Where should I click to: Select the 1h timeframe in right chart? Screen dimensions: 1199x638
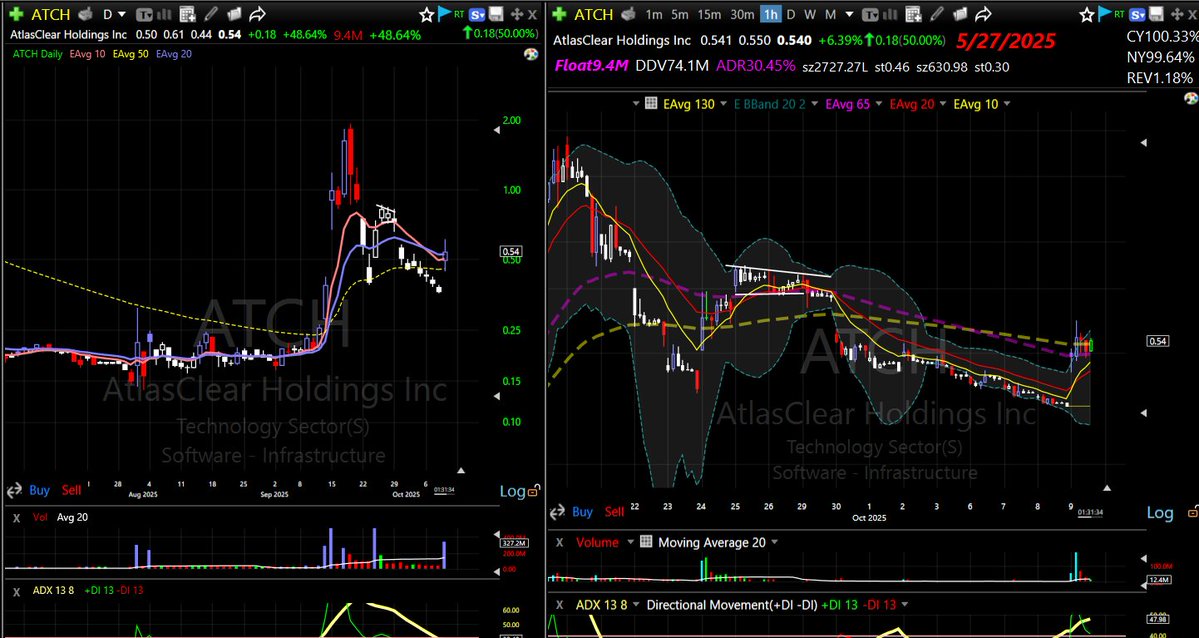771,15
